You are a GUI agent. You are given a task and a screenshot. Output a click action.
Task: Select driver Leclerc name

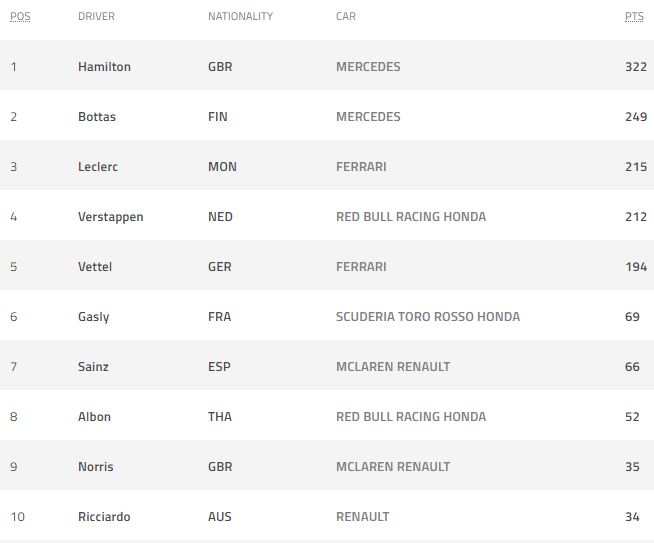pyautogui.click(x=98, y=167)
